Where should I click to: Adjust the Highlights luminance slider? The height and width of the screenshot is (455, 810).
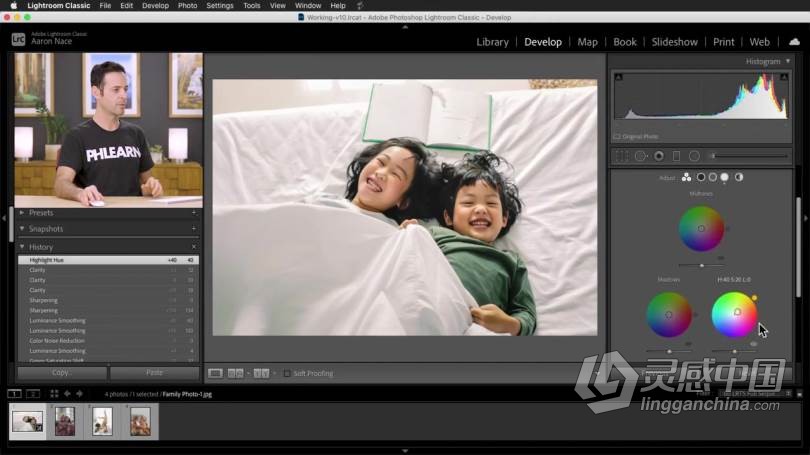coord(735,352)
